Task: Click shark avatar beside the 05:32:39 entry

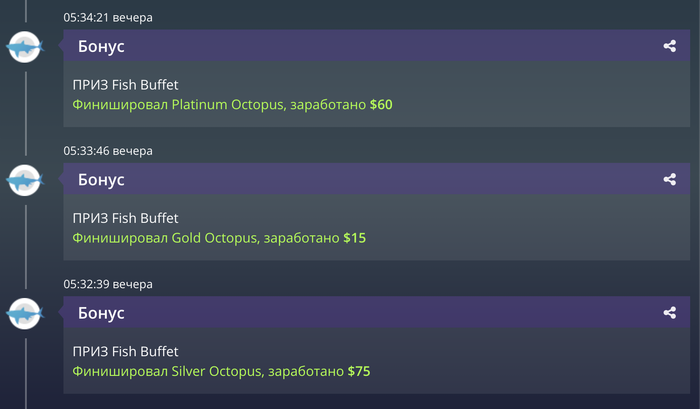Action: [25, 313]
